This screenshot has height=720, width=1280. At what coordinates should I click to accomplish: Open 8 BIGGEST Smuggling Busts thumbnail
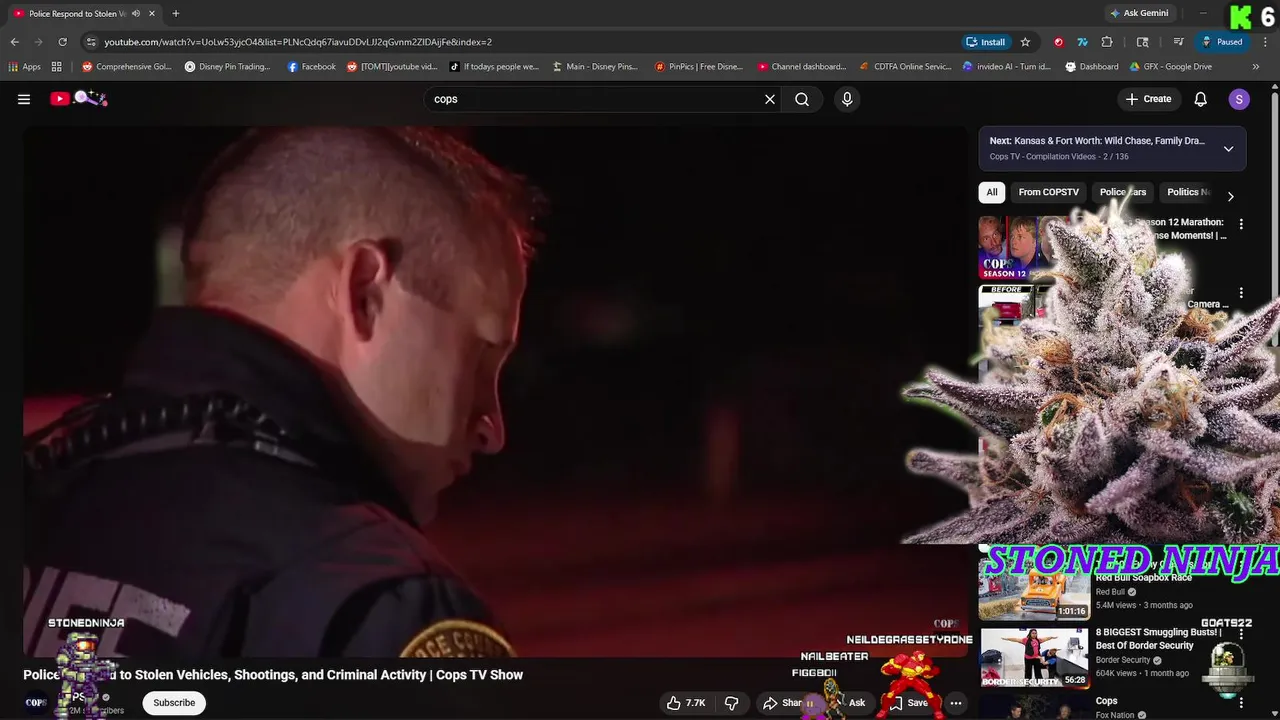[x=1034, y=658]
